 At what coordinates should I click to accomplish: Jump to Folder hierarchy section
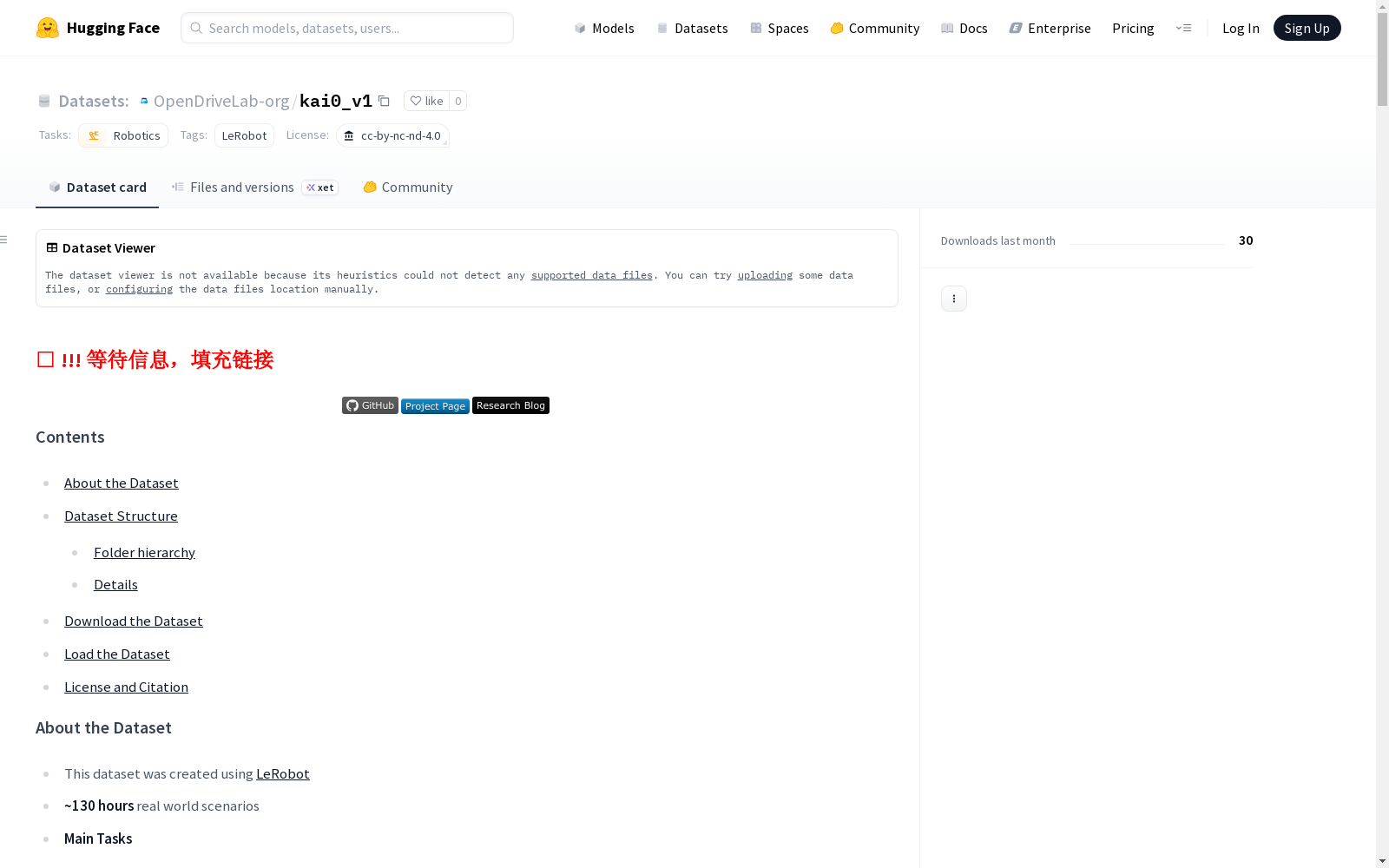click(144, 552)
